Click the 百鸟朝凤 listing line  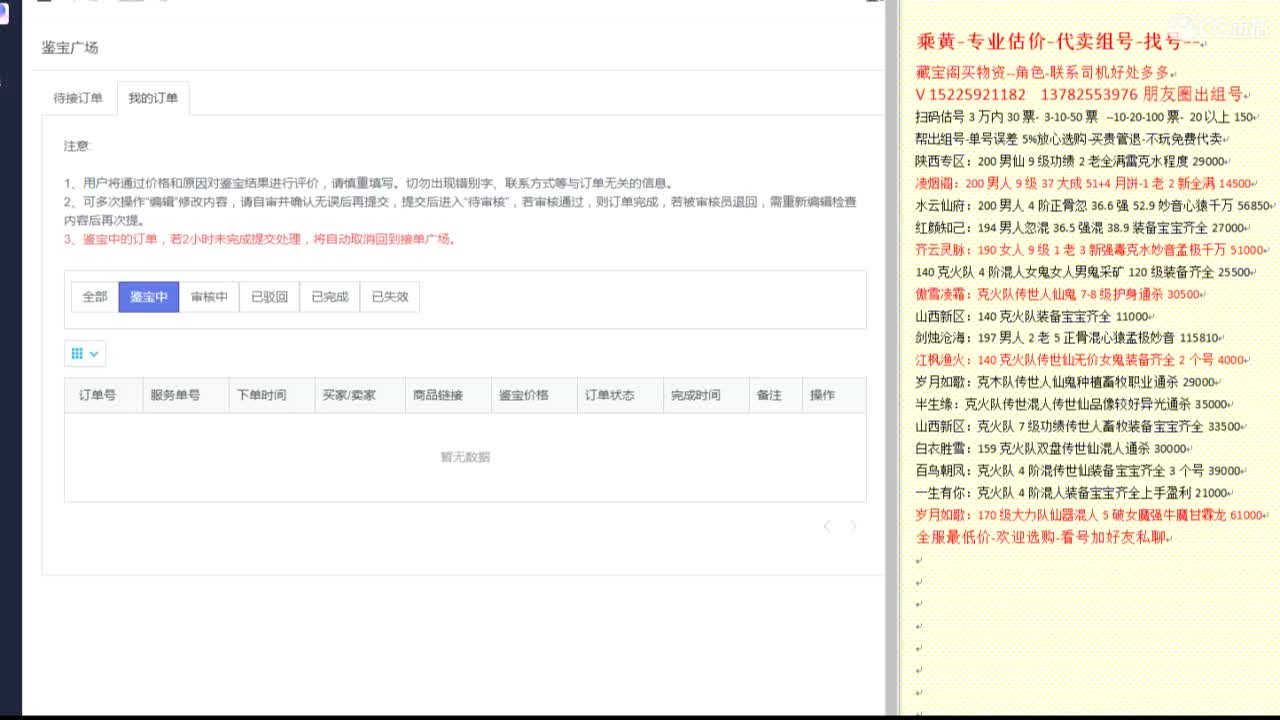pos(1079,471)
